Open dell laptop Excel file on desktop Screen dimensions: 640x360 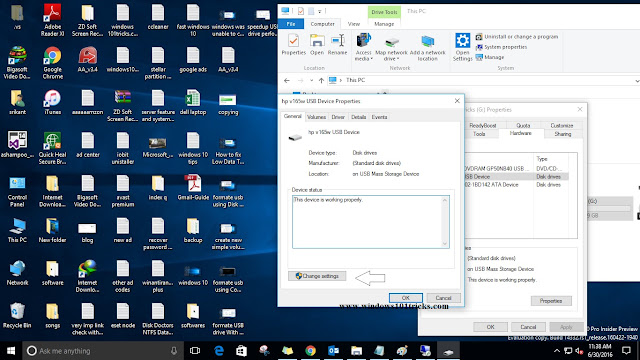pyautogui.click(x=193, y=102)
